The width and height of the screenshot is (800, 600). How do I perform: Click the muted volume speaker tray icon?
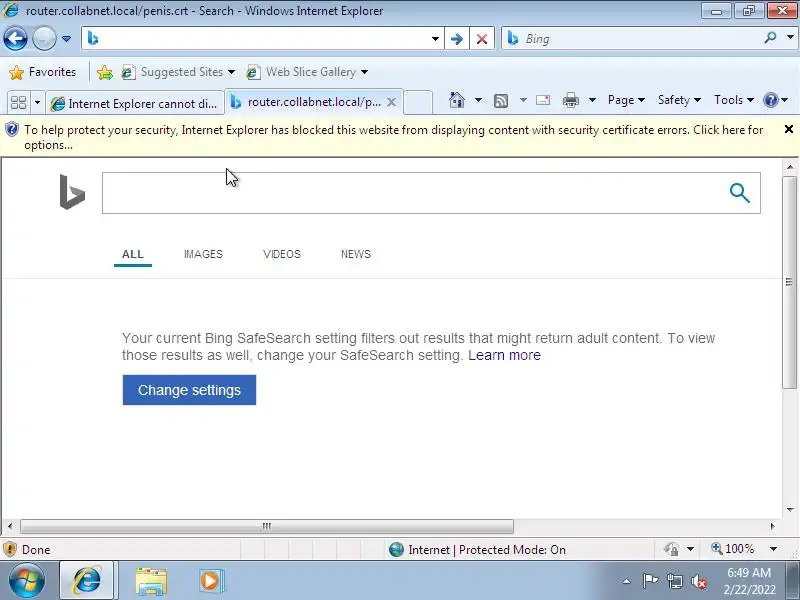(698, 581)
